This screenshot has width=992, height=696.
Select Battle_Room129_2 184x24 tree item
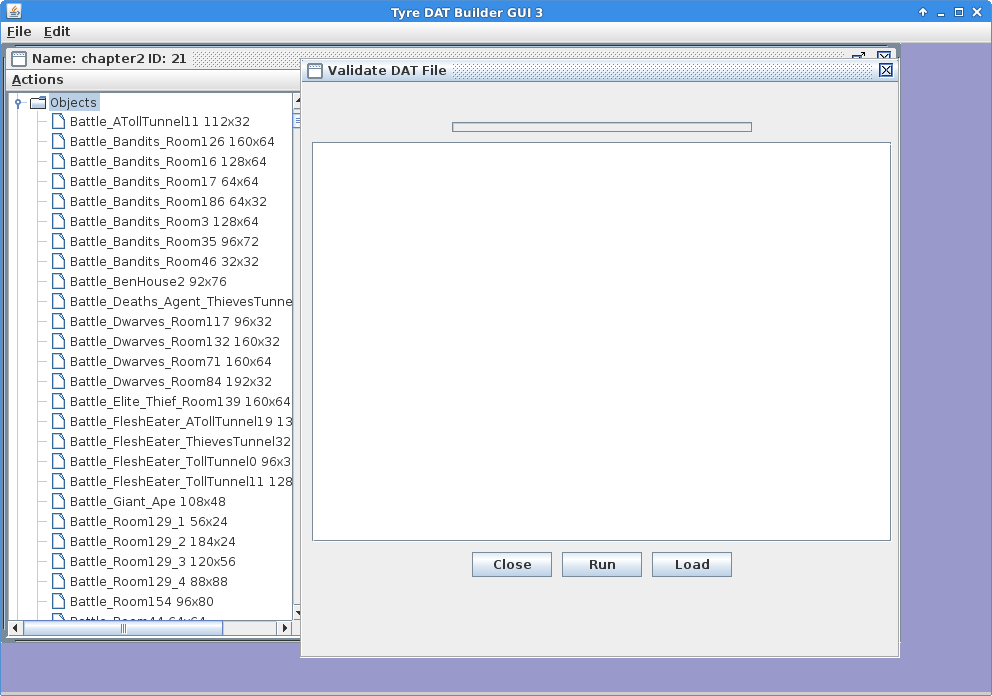tap(152, 542)
